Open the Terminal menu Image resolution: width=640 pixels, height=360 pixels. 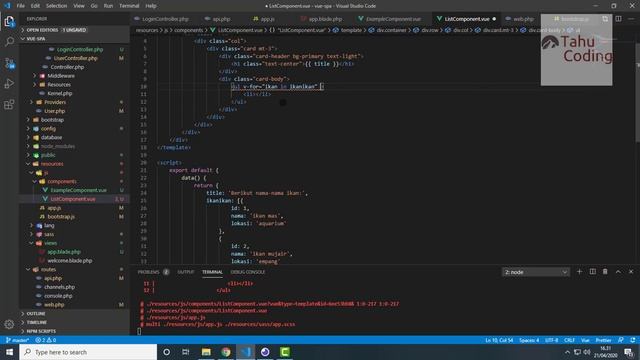pos(129,6)
